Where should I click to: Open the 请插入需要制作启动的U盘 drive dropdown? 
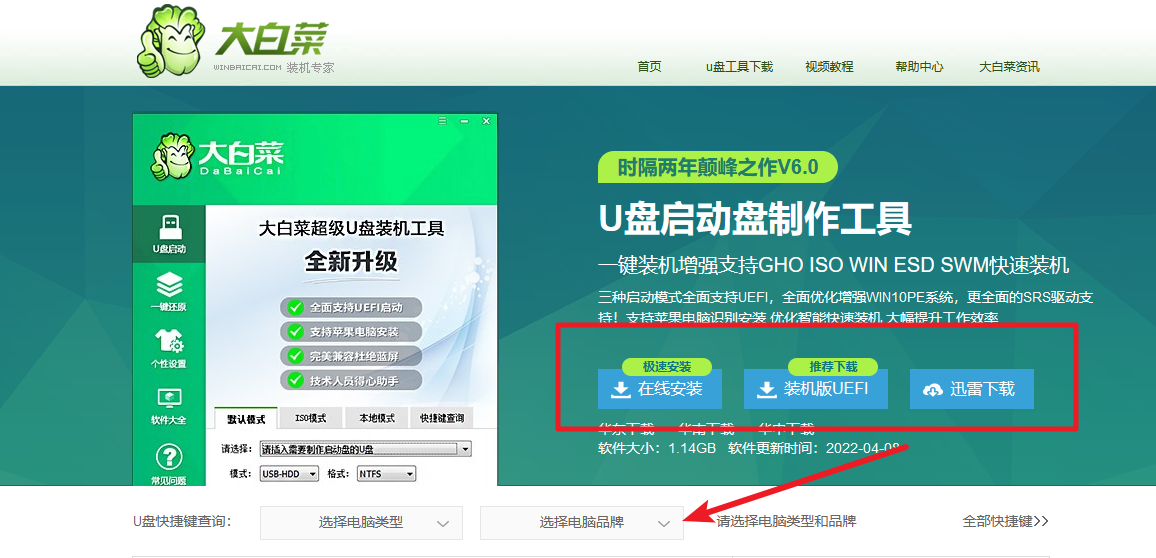pyautogui.click(x=366, y=449)
